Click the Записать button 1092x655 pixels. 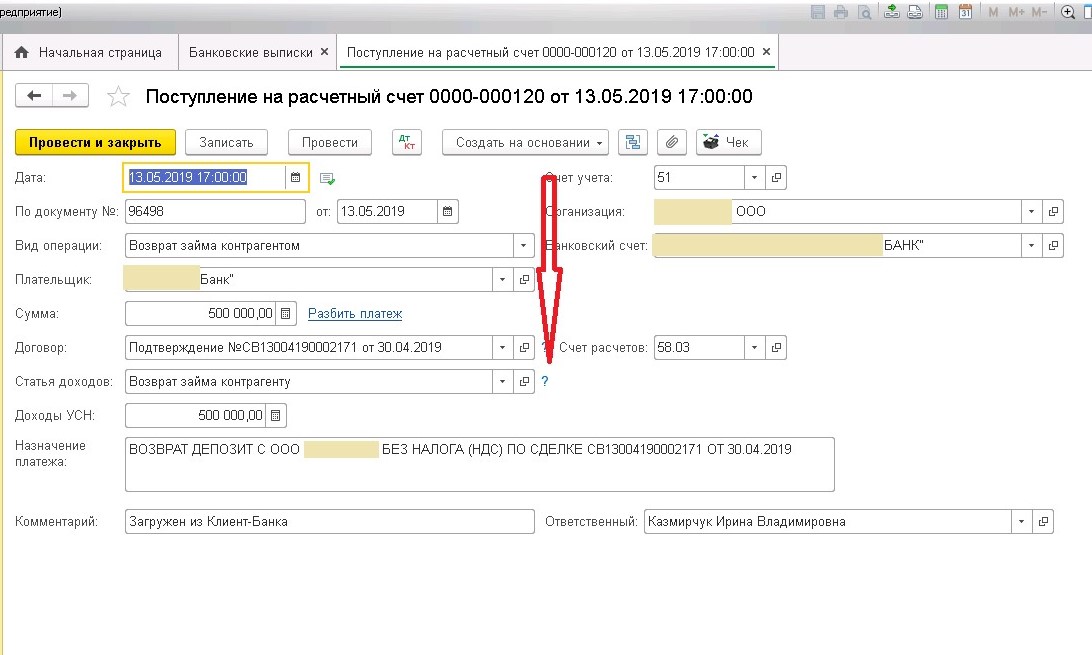click(x=226, y=142)
